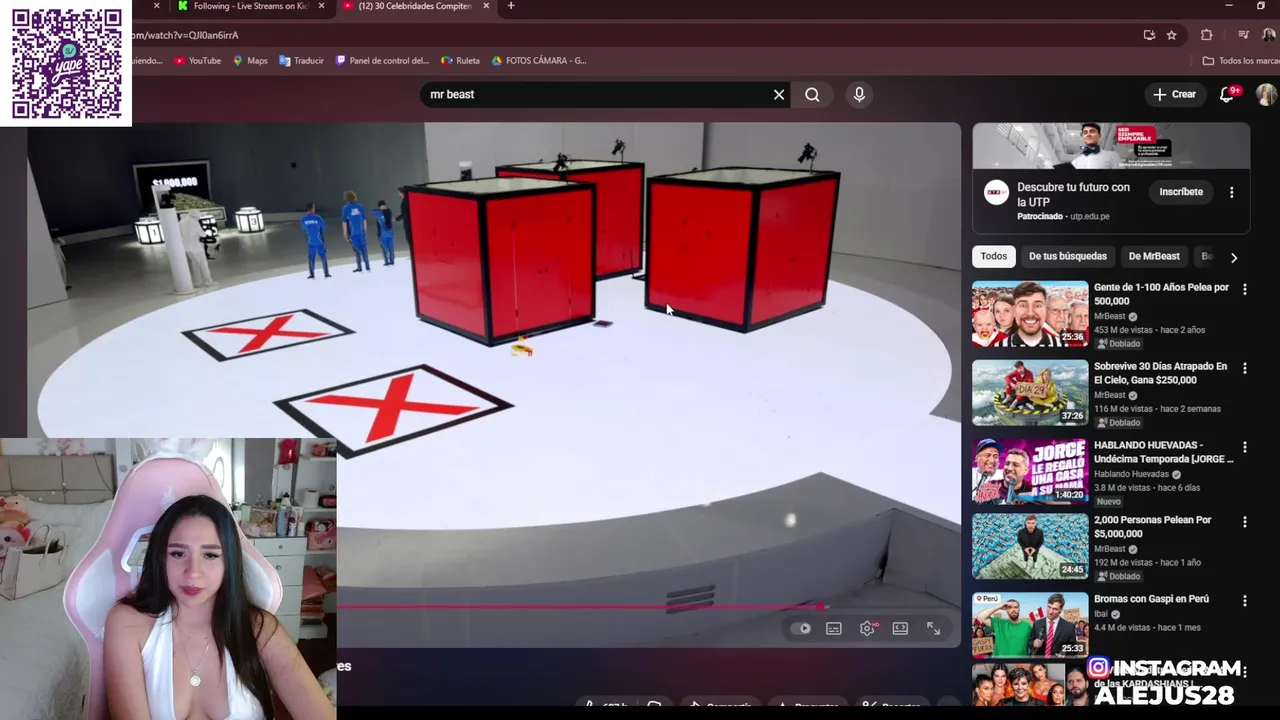Screen dimensions: 1280x720
Task: Open more options for 'Sobrevive 30 Días' video
Action: (x=1245, y=368)
